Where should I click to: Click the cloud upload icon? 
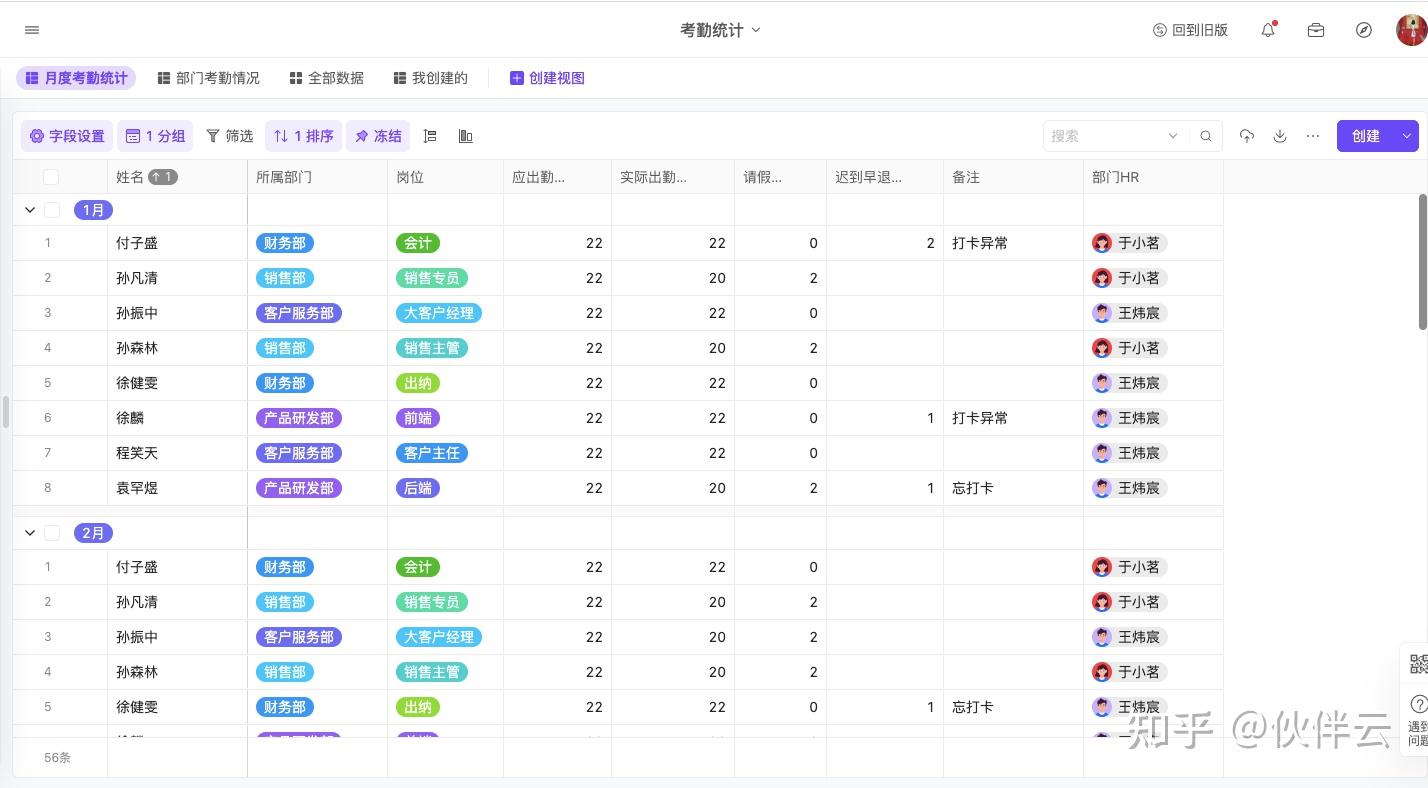1246,136
